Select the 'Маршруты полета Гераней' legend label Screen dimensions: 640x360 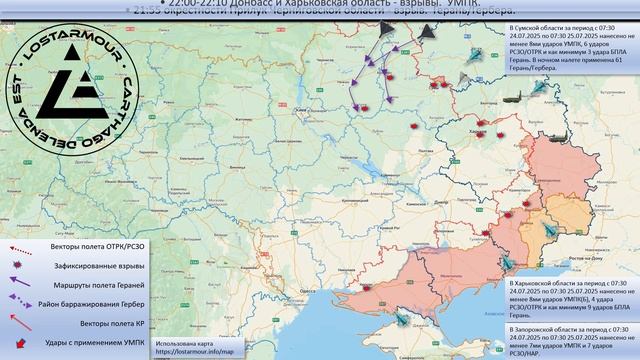point(99,285)
